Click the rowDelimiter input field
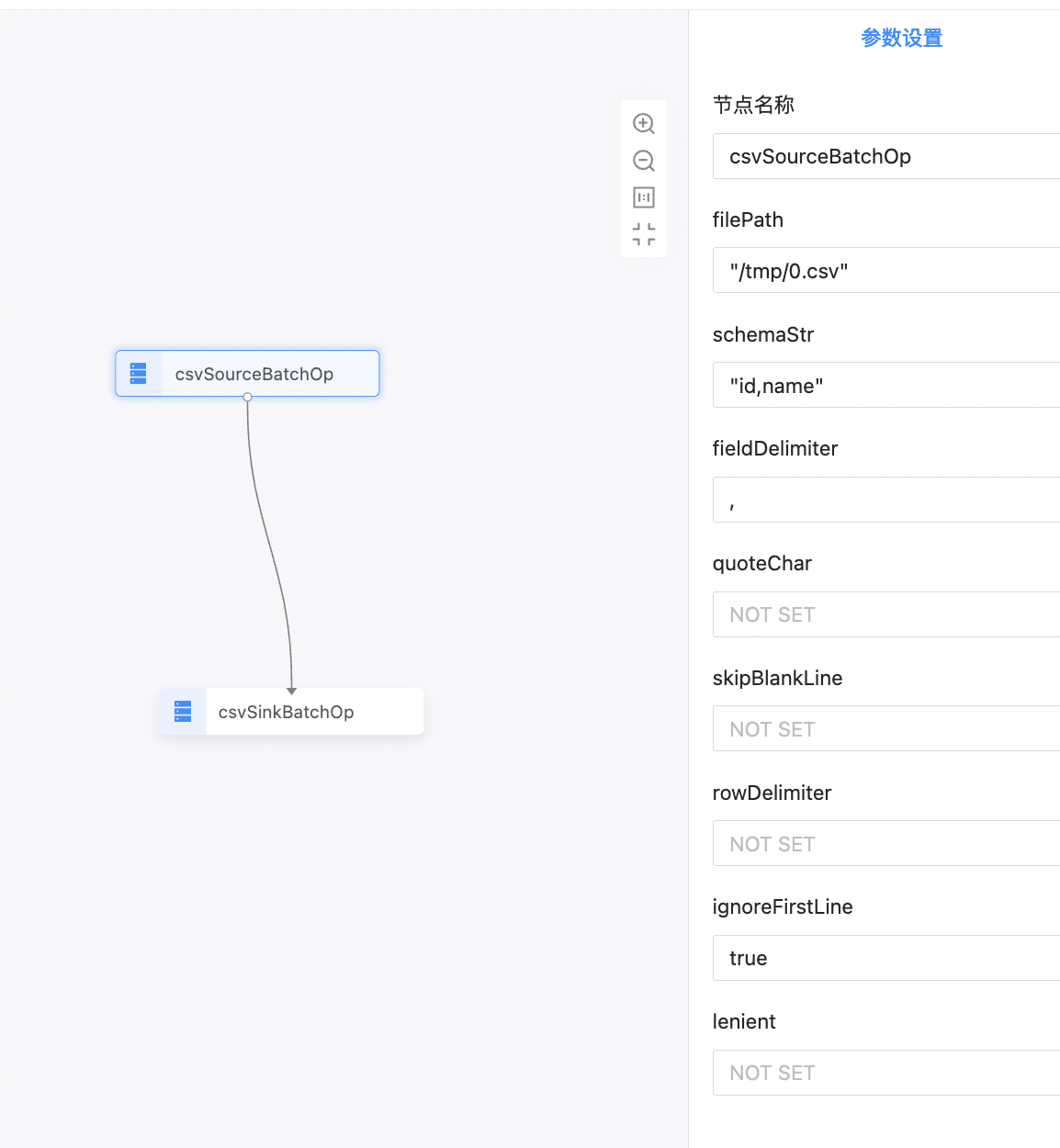 [886, 844]
